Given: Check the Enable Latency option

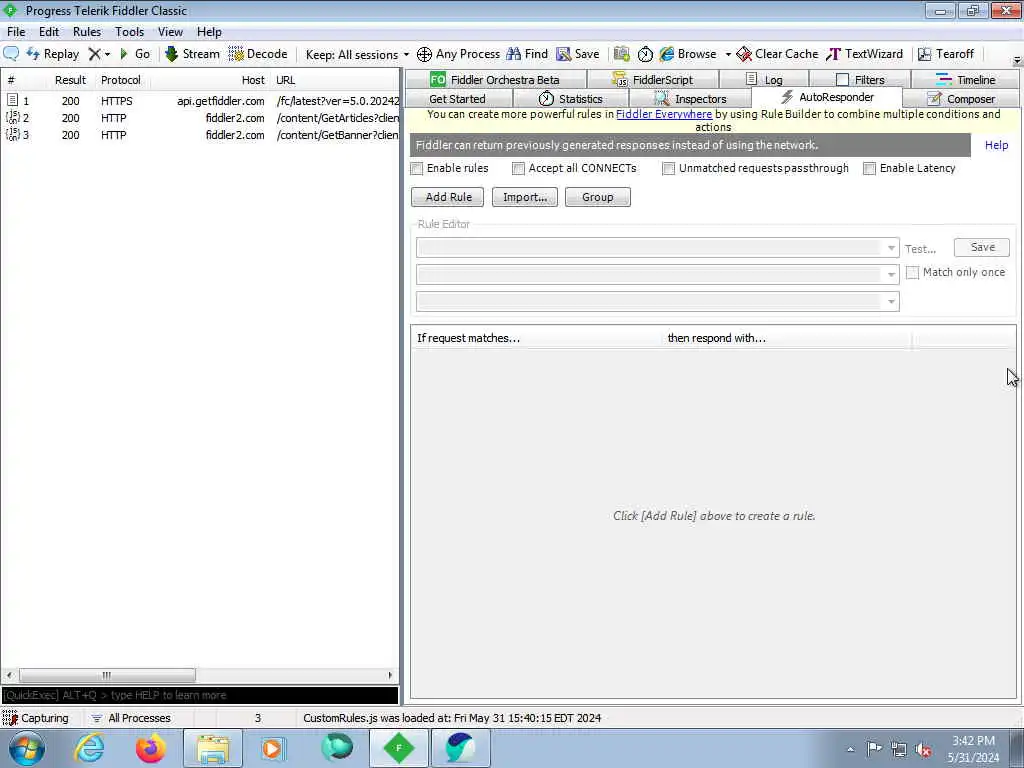Looking at the screenshot, I should pyautogui.click(x=869, y=168).
